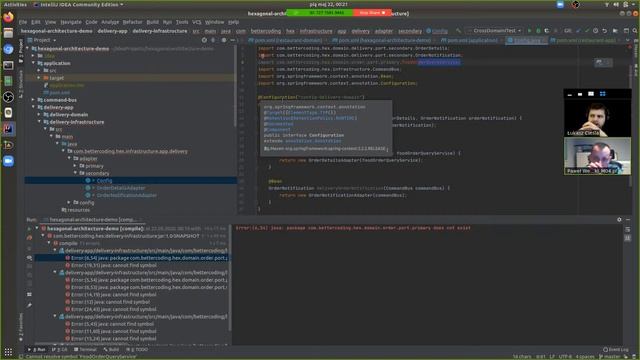This screenshot has height=360, width=640.
Task: Click Rerun icon in Run panel sidebar
Action: pos(29,229)
